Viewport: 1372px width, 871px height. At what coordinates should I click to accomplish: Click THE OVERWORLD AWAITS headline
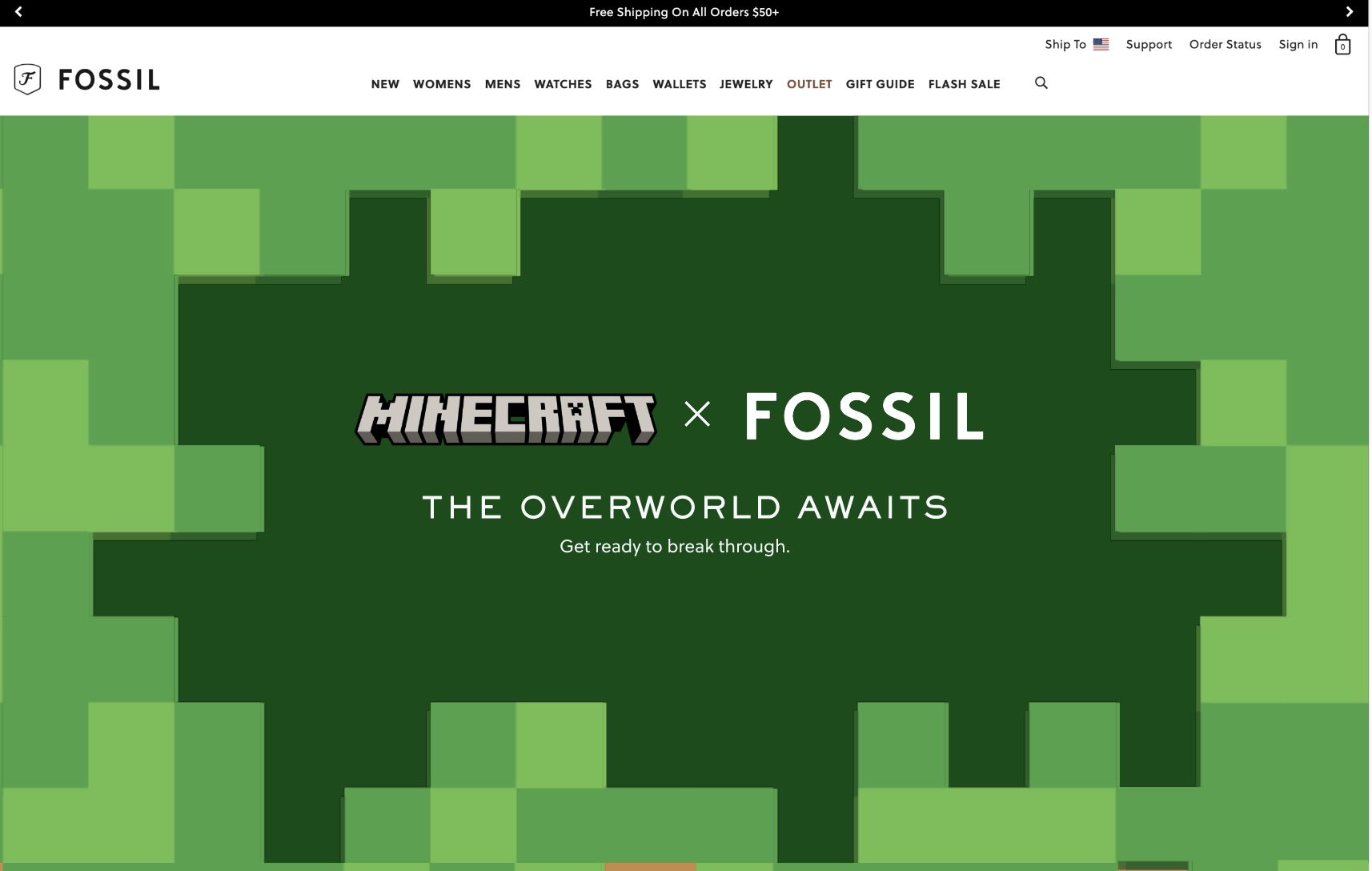point(685,507)
